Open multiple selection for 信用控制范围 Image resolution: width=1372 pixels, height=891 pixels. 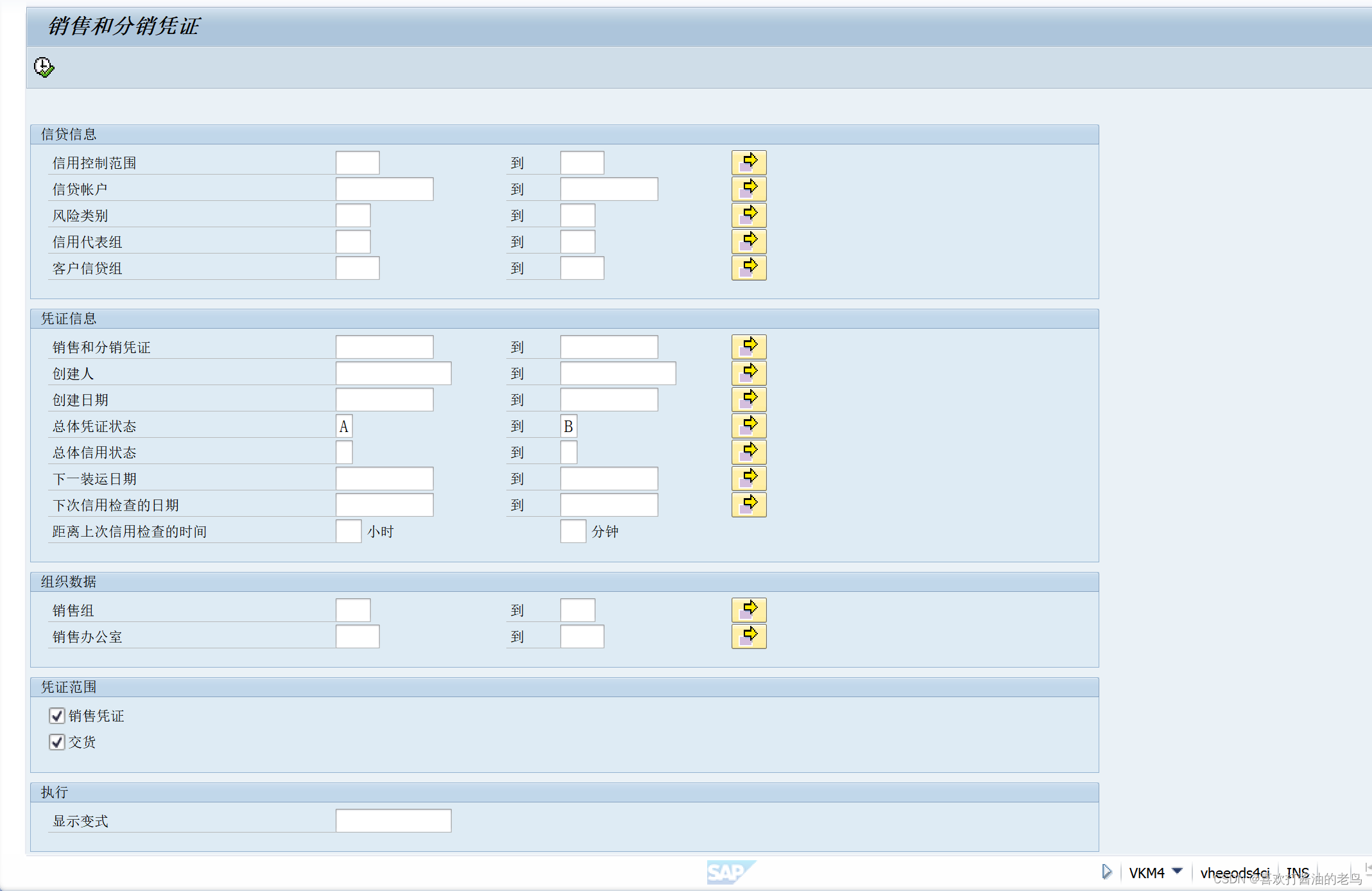(x=748, y=162)
